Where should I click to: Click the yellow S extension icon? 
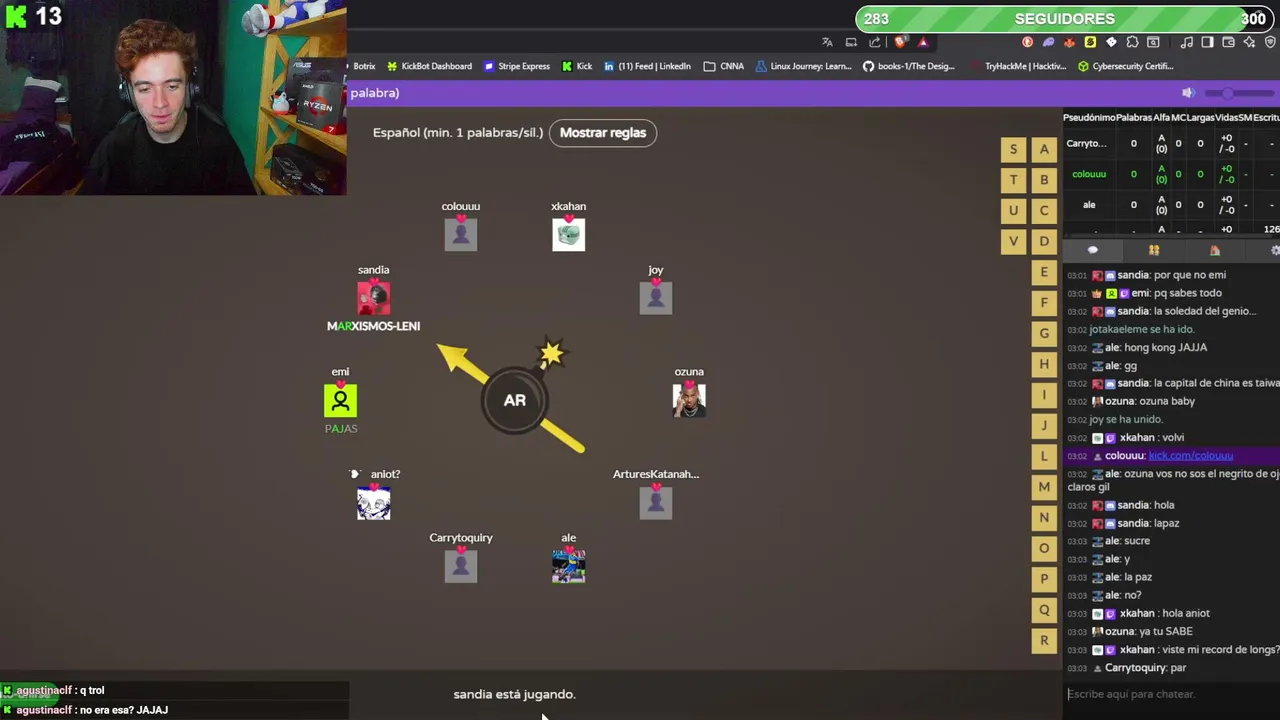(1090, 42)
